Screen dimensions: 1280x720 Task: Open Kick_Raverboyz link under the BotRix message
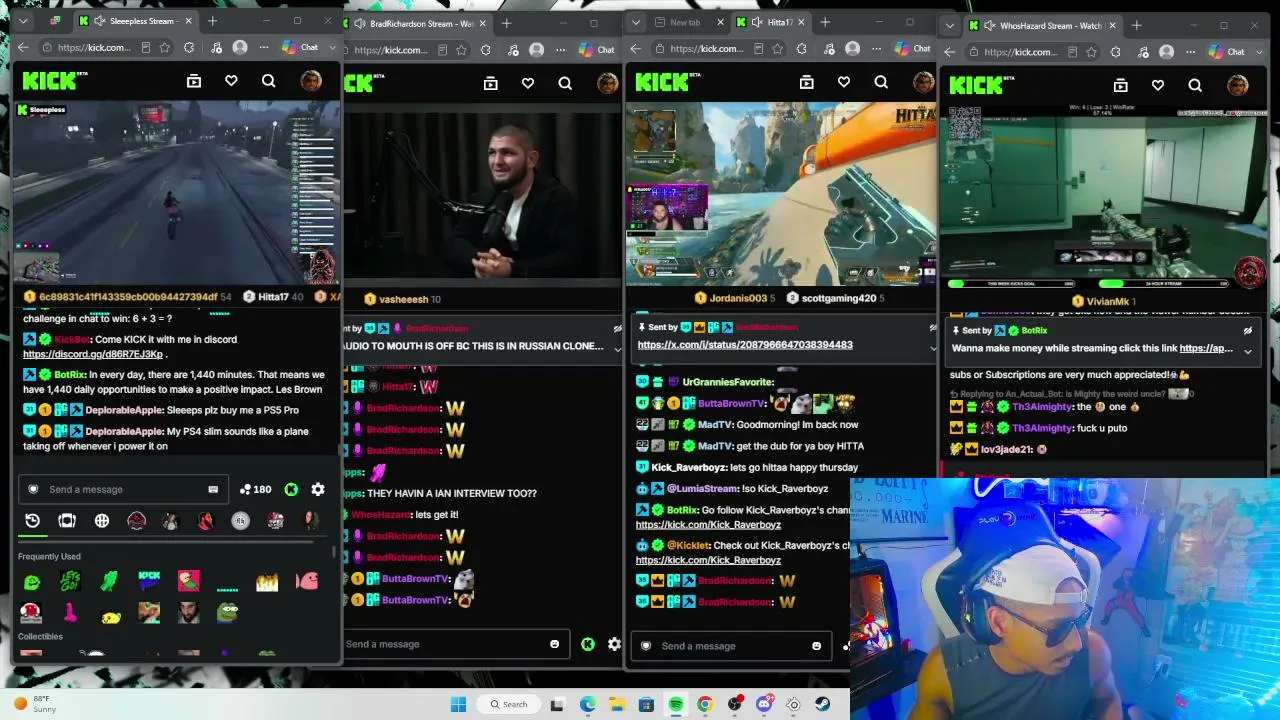tap(708, 525)
